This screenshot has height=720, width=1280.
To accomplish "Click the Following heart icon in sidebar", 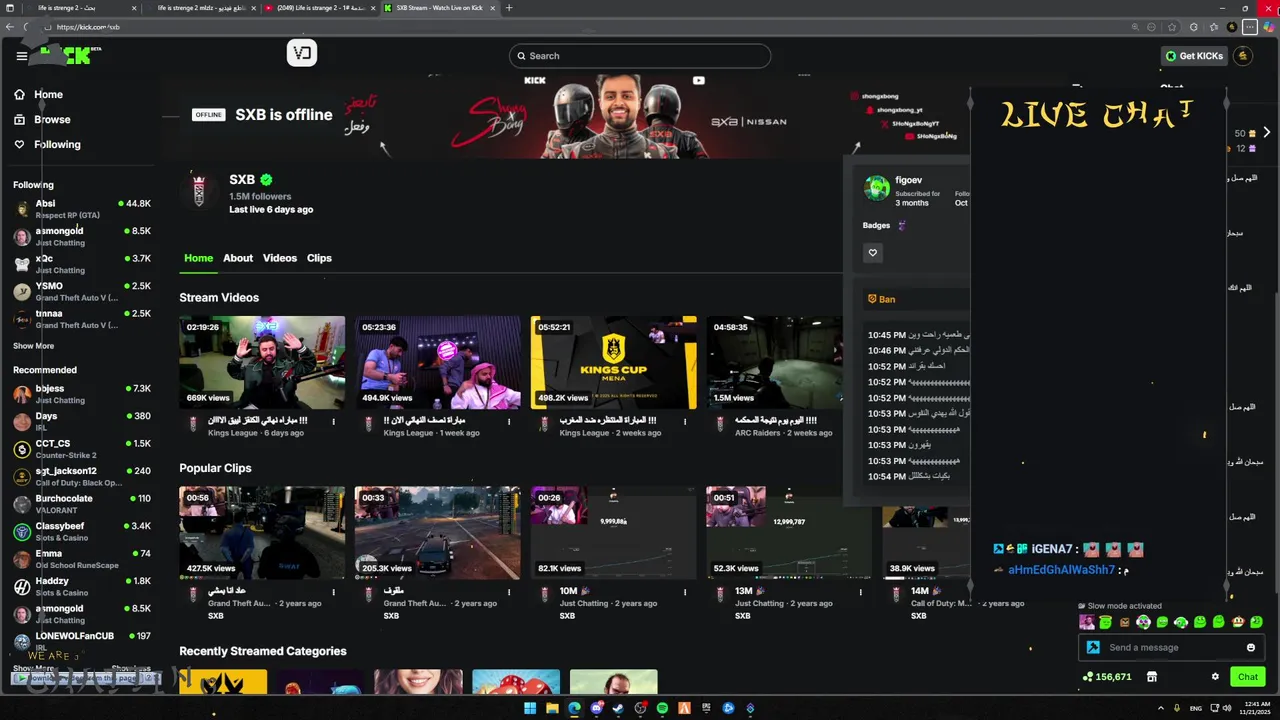I will pyautogui.click(x=19, y=144).
